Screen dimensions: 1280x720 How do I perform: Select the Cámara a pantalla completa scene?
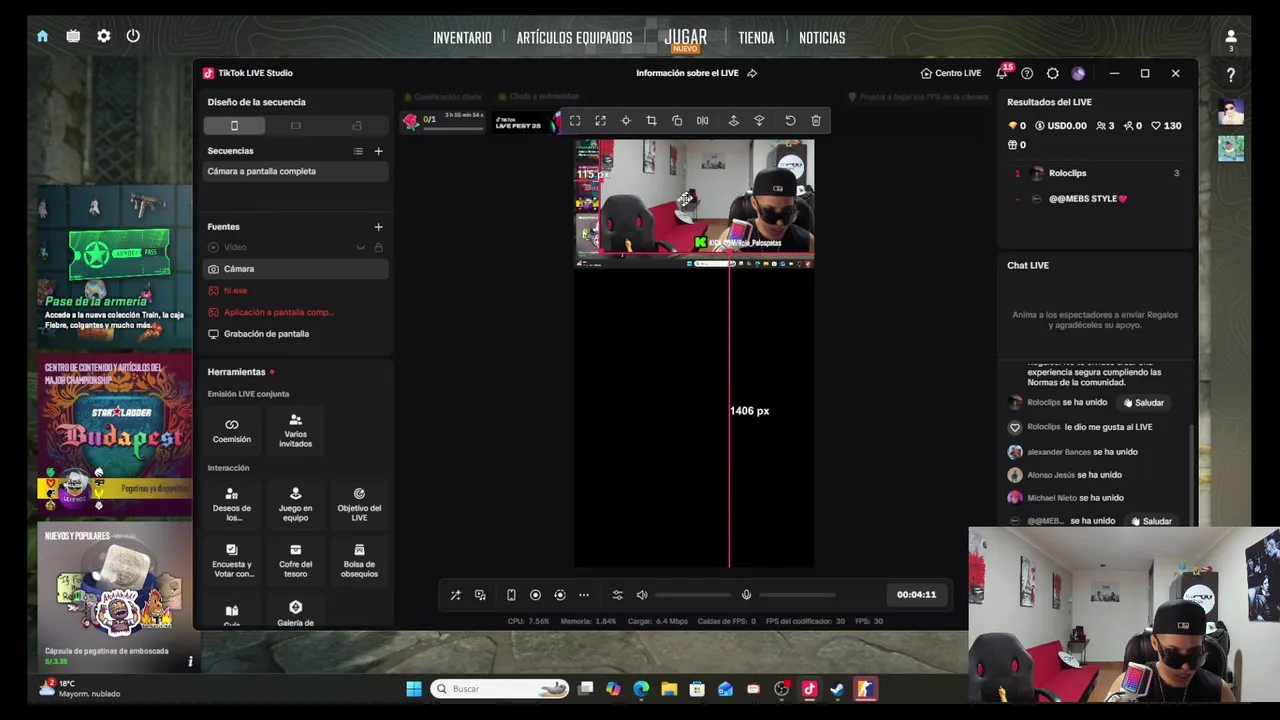(295, 171)
